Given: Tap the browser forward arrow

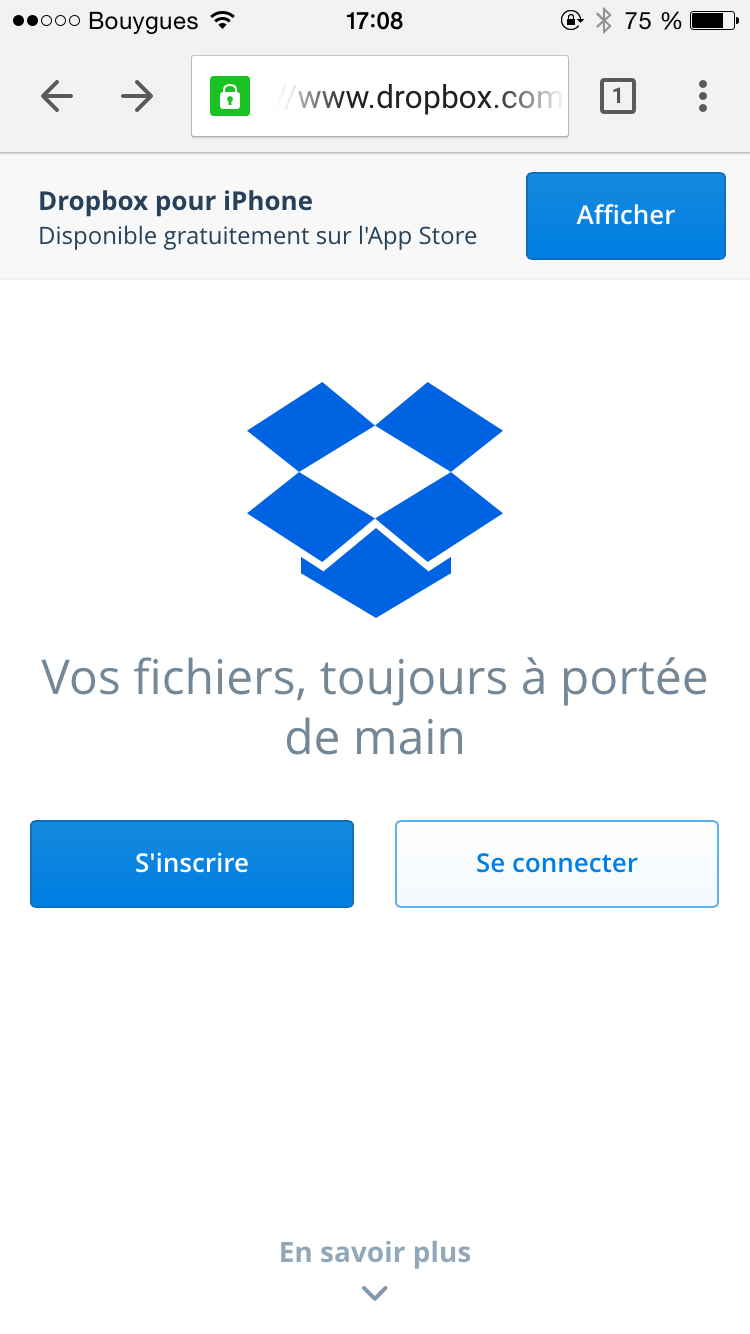Looking at the screenshot, I should coord(137,96).
